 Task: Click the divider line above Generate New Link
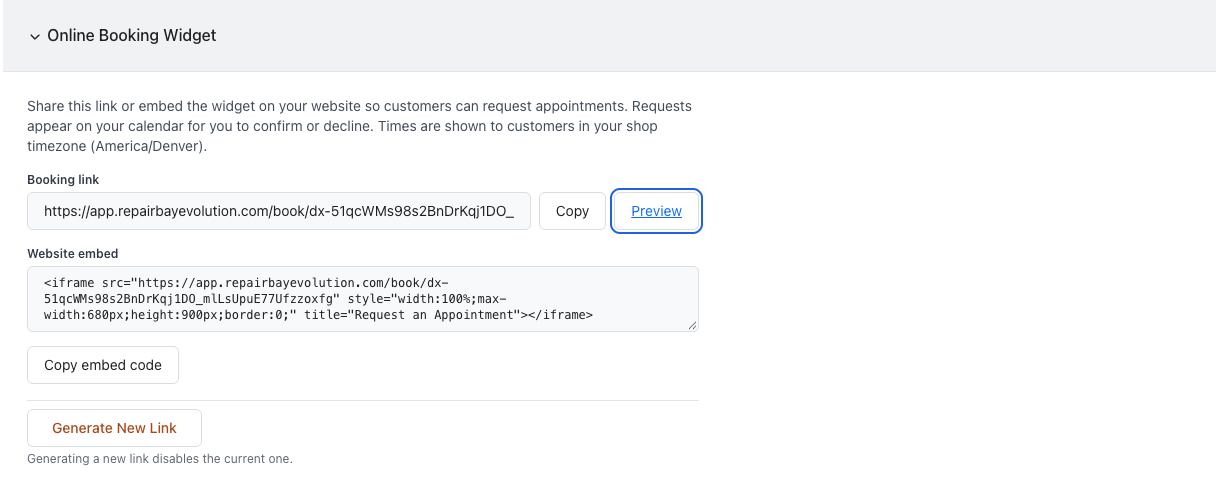(363, 400)
